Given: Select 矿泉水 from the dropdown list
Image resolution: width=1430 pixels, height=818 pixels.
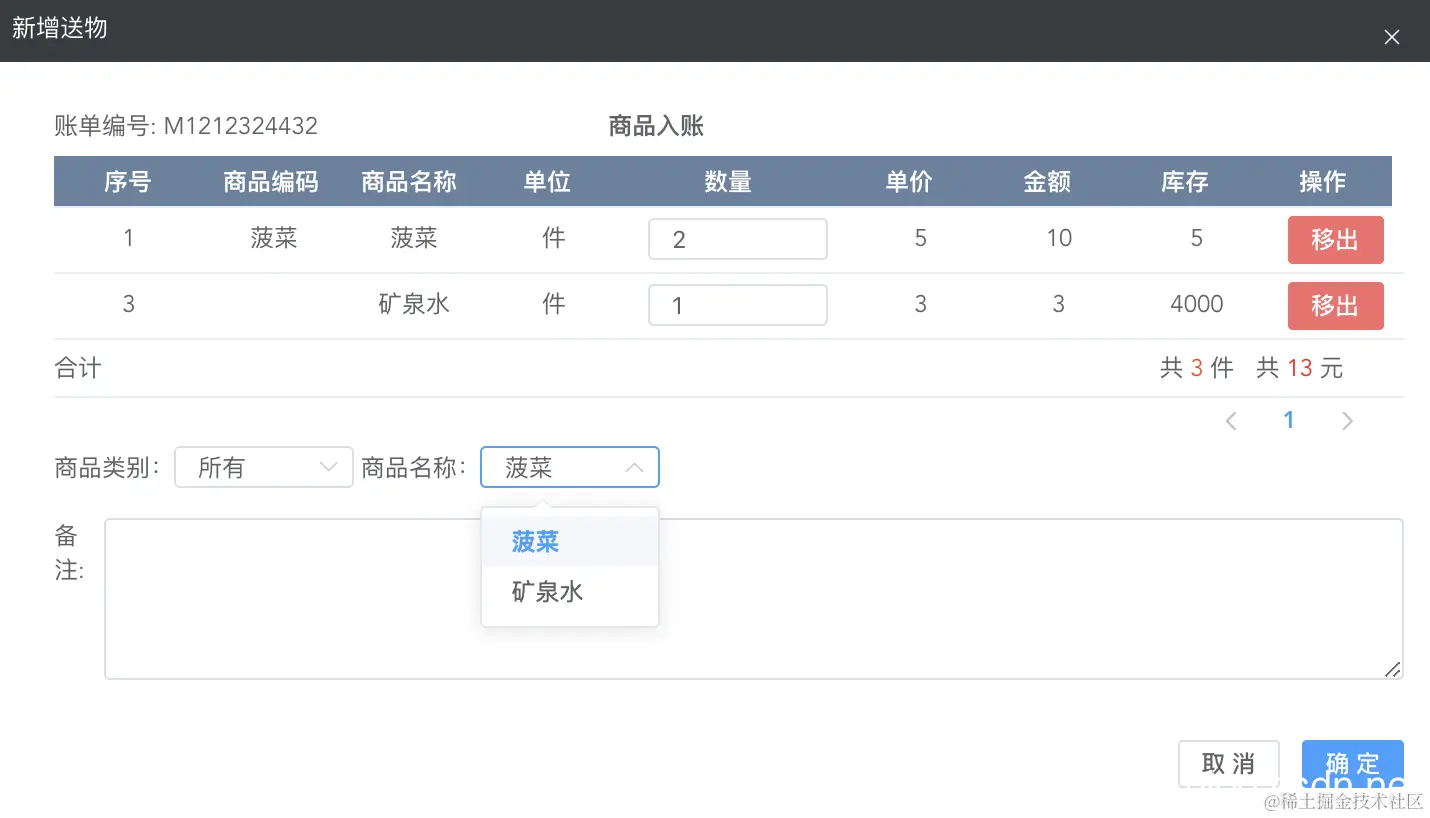Looking at the screenshot, I should tap(546, 591).
